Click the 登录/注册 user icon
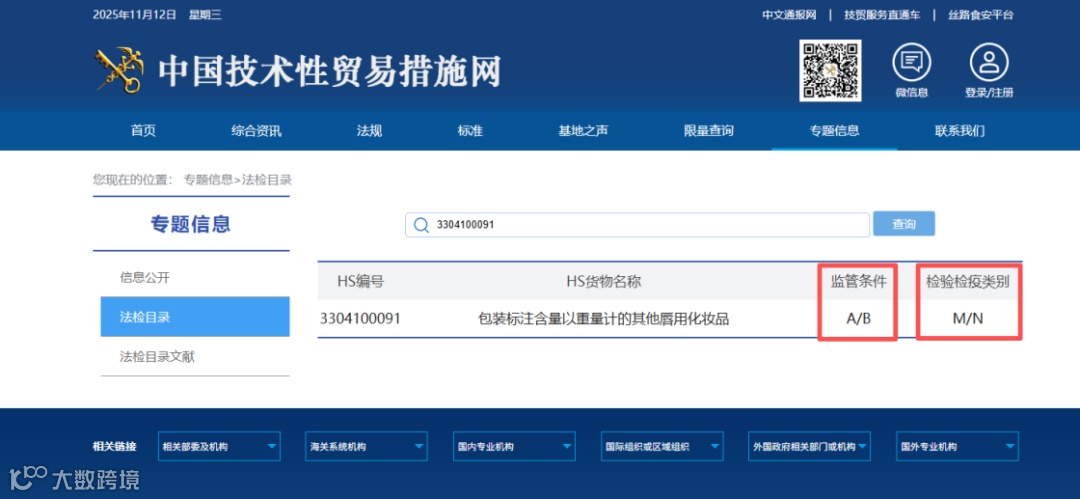Viewport: 1080px width, 499px height. pos(989,62)
